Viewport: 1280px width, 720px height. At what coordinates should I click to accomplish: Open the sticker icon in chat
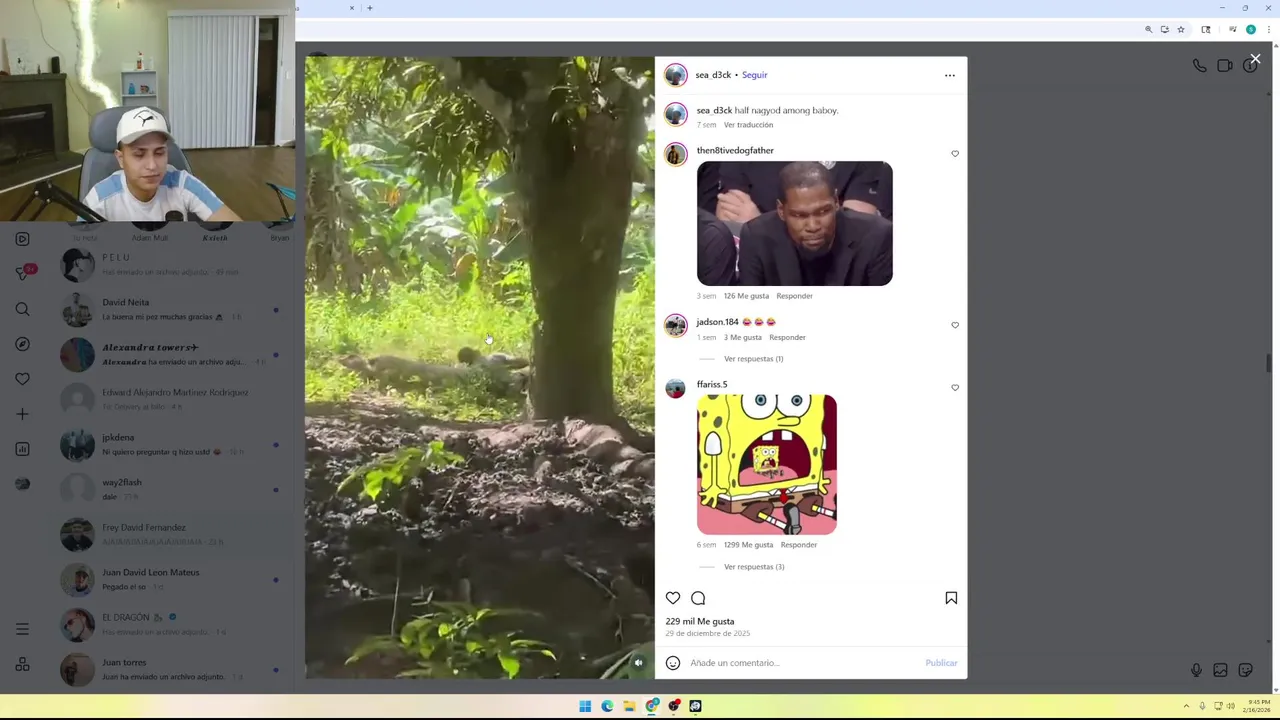point(1245,670)
